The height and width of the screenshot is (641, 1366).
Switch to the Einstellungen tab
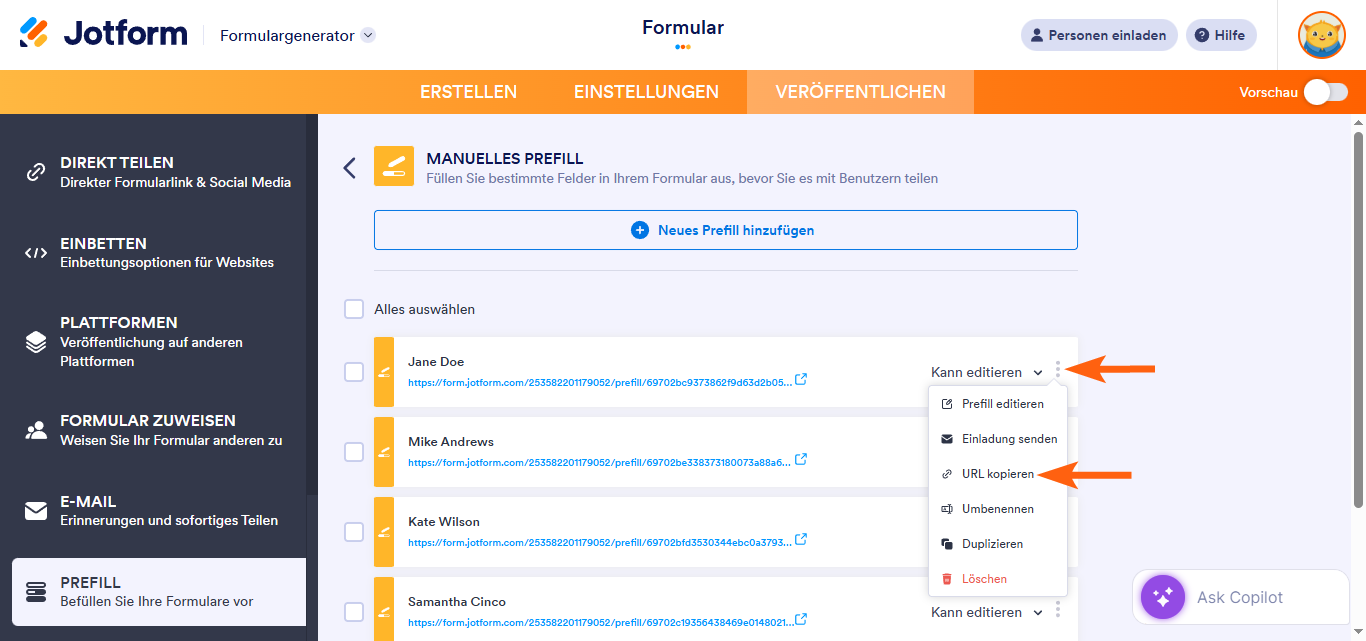(646, 91)
